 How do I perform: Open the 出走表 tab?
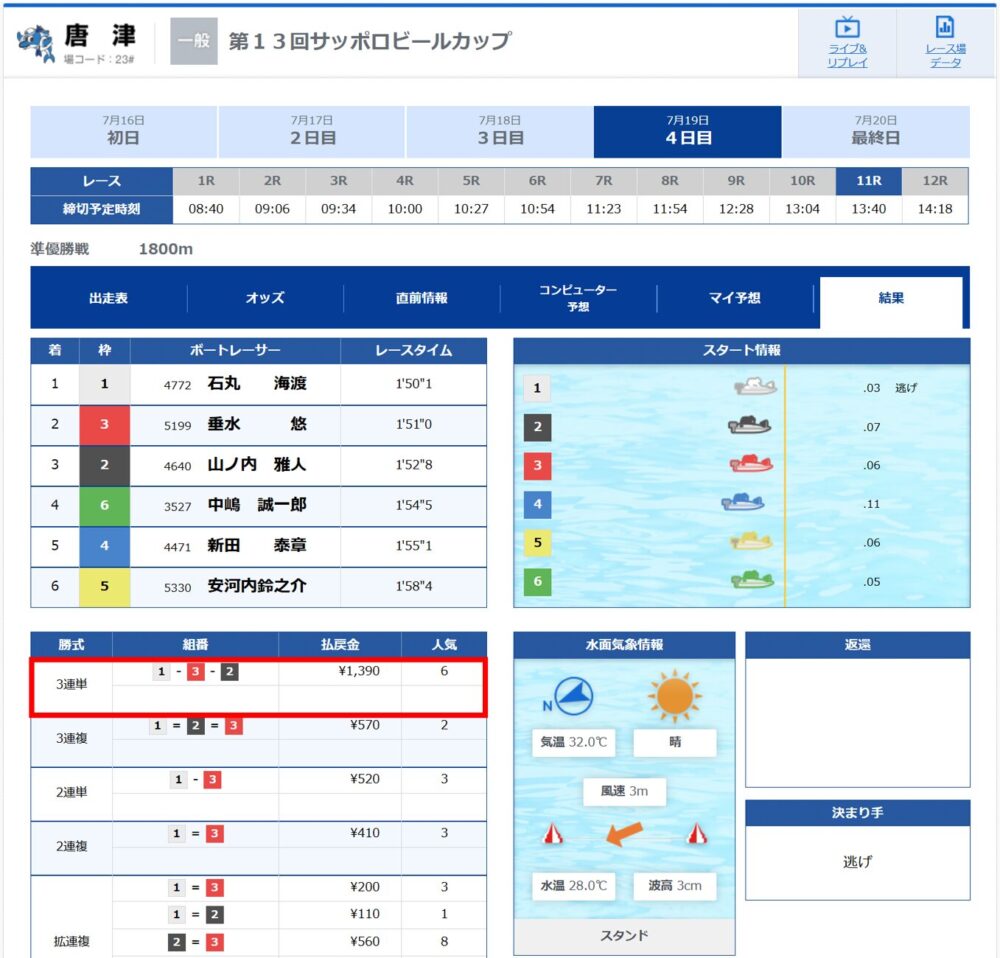108,298
